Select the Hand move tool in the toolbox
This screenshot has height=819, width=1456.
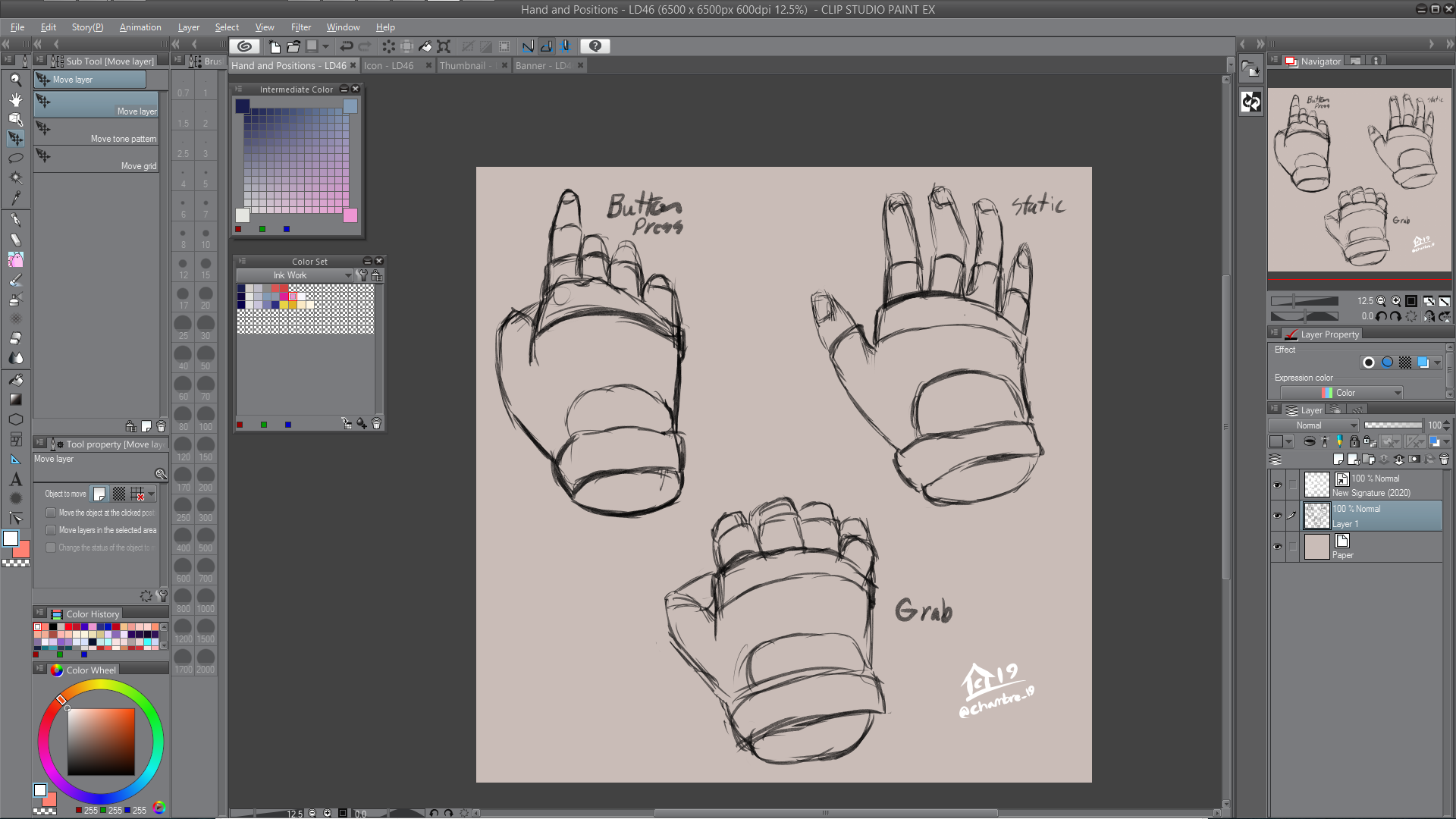pos(15,99)
